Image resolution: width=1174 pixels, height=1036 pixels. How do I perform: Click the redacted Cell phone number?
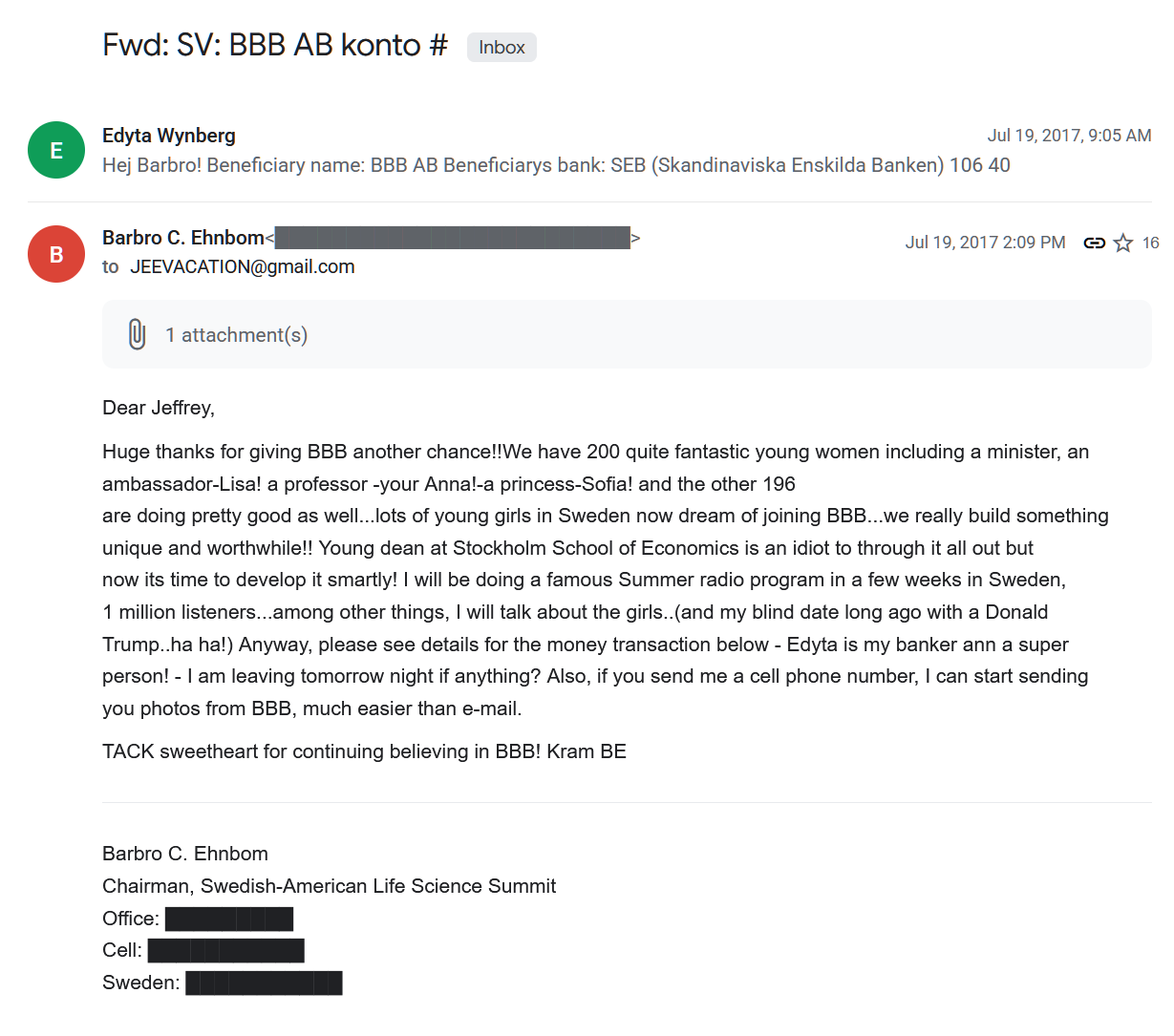tap(226, 950)
